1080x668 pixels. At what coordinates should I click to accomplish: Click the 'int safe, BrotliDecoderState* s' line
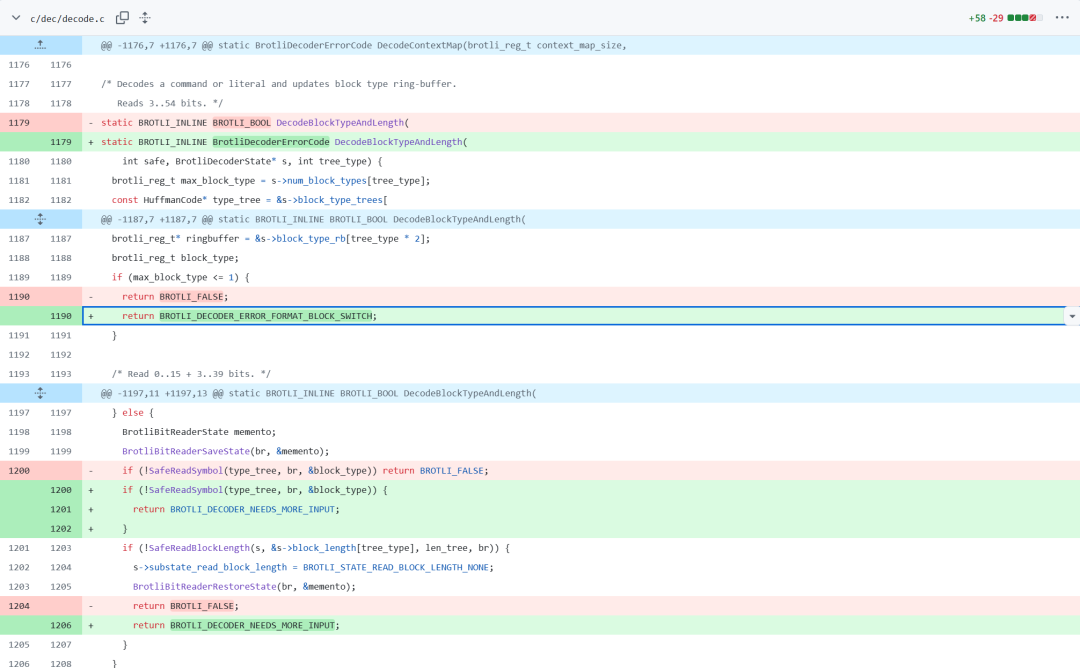tap(252, 161)
